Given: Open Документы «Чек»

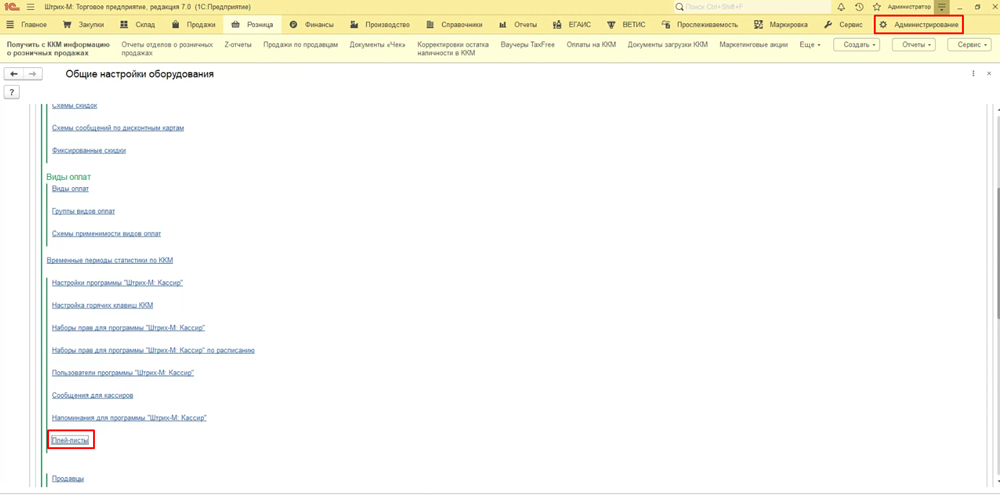Looking at the screenshot, I should 378,45.
